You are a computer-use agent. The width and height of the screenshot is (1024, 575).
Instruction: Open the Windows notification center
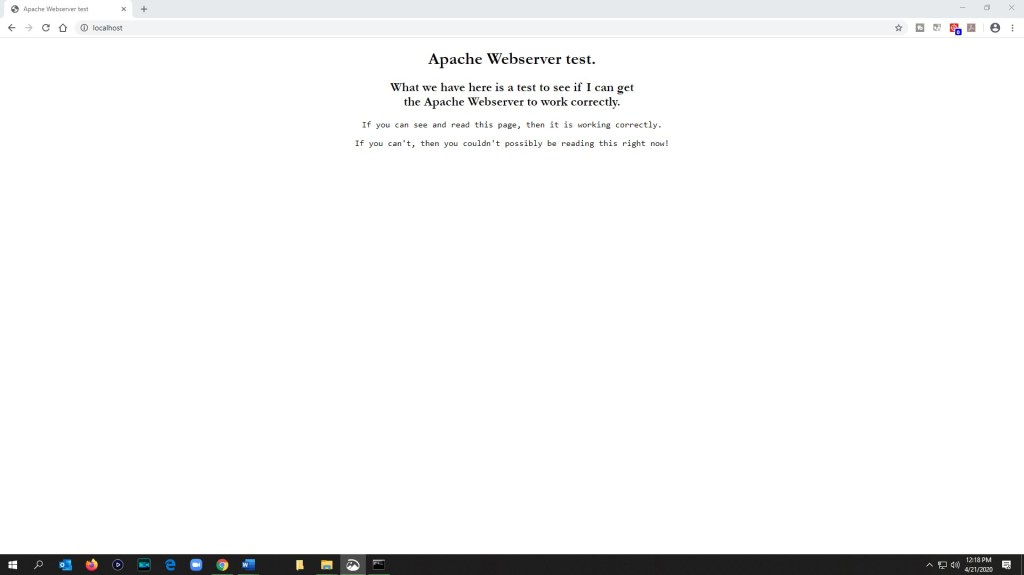tap(1006, 565)
